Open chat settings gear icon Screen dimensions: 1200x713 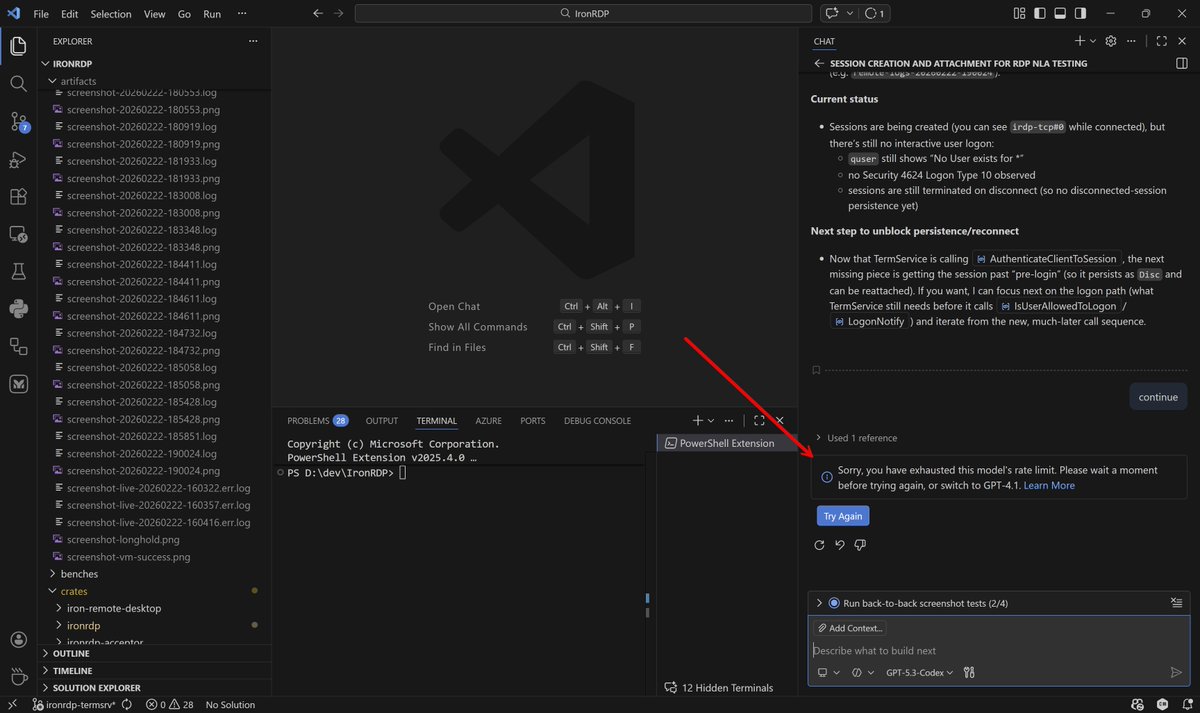pos(1111,41)
